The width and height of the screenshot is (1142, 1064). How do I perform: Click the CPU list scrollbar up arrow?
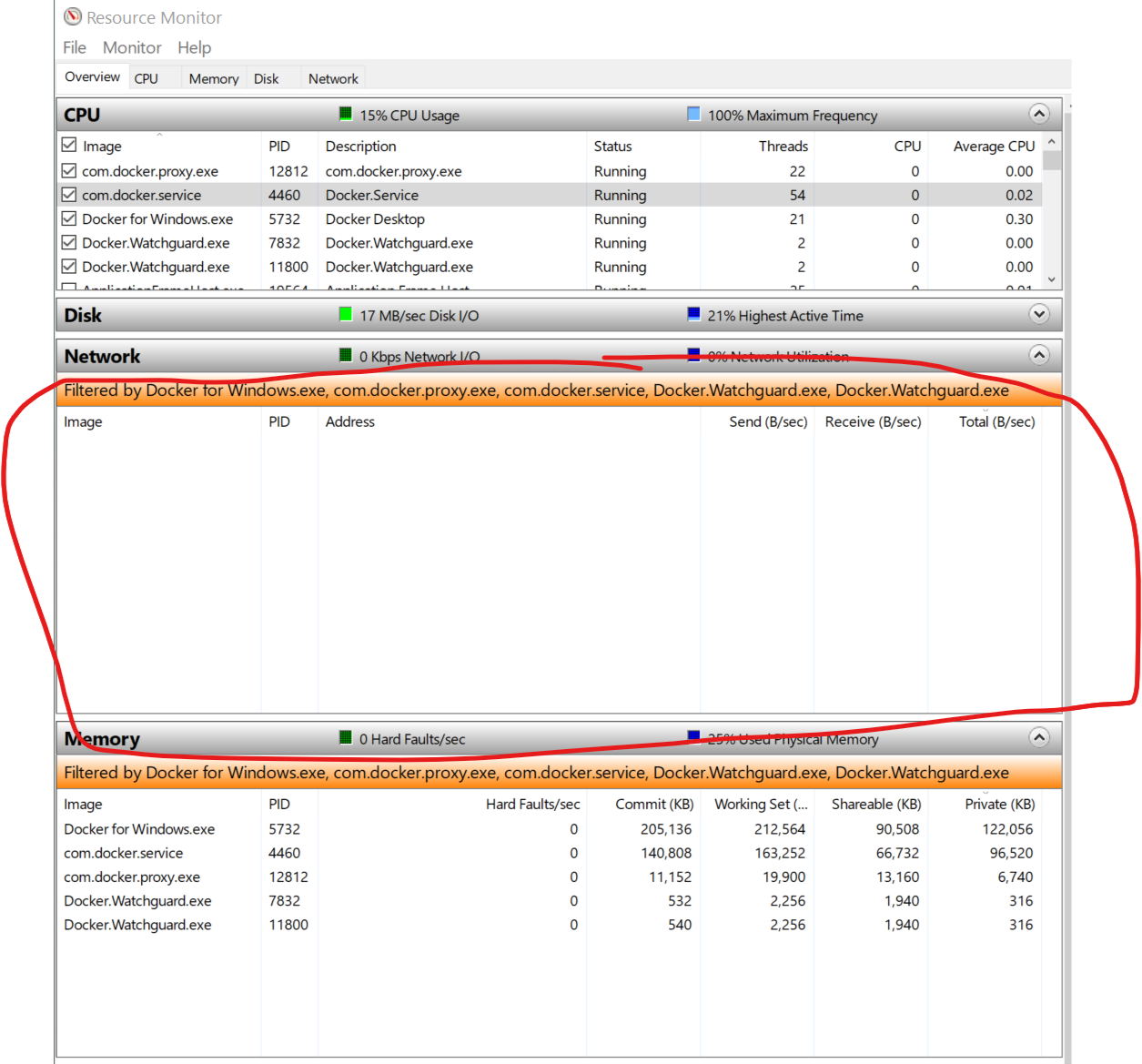click(x=1052, y=142)
